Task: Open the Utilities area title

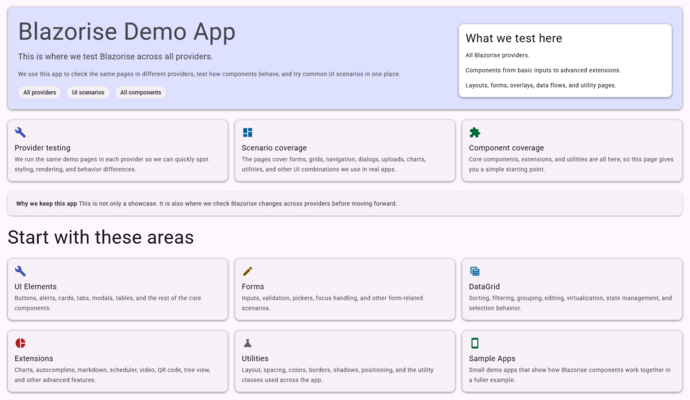Action: tap(255, 358)
